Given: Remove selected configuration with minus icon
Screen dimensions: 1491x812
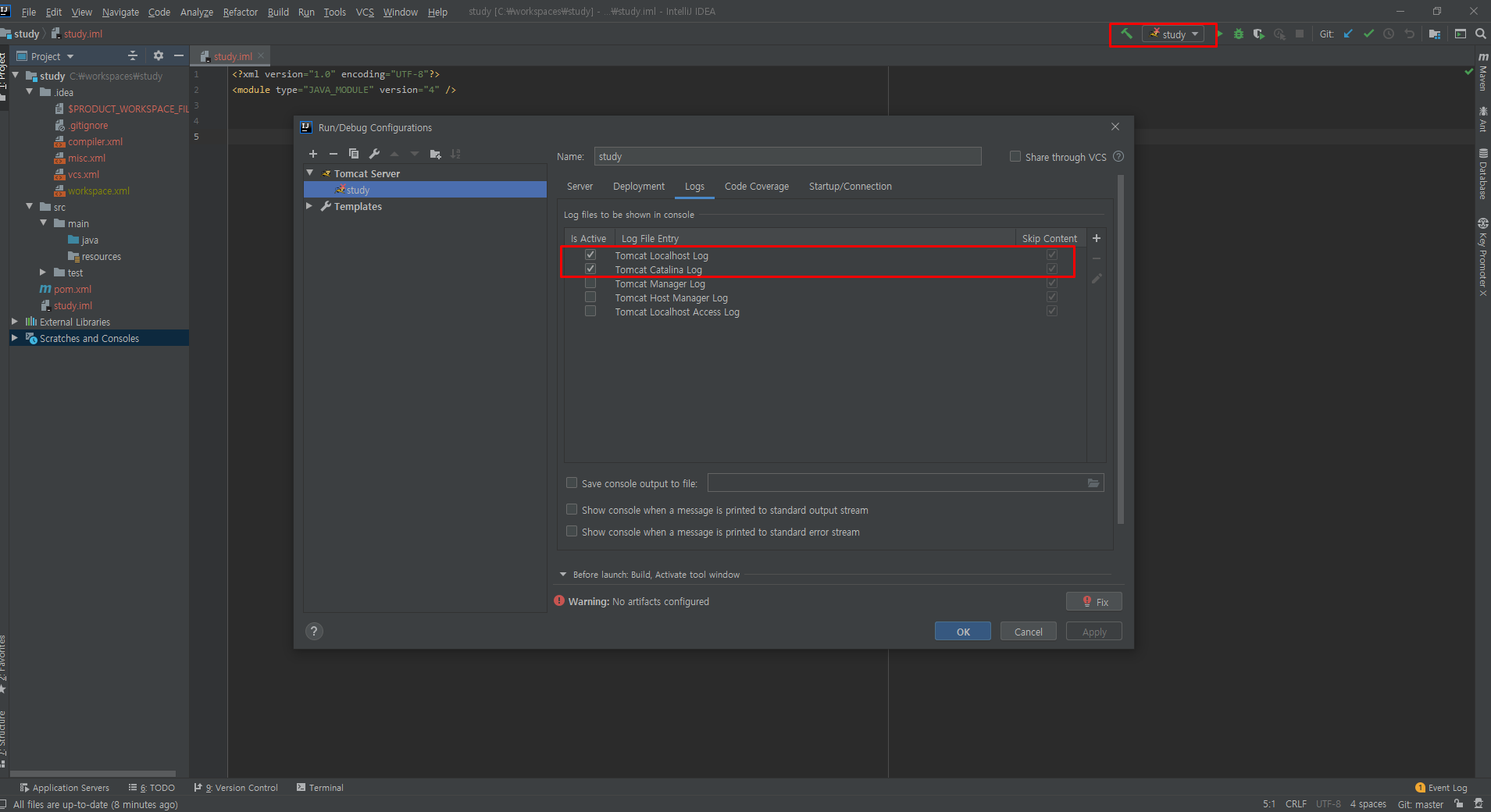Looking at the screenshot, I should tap(334, 154).
